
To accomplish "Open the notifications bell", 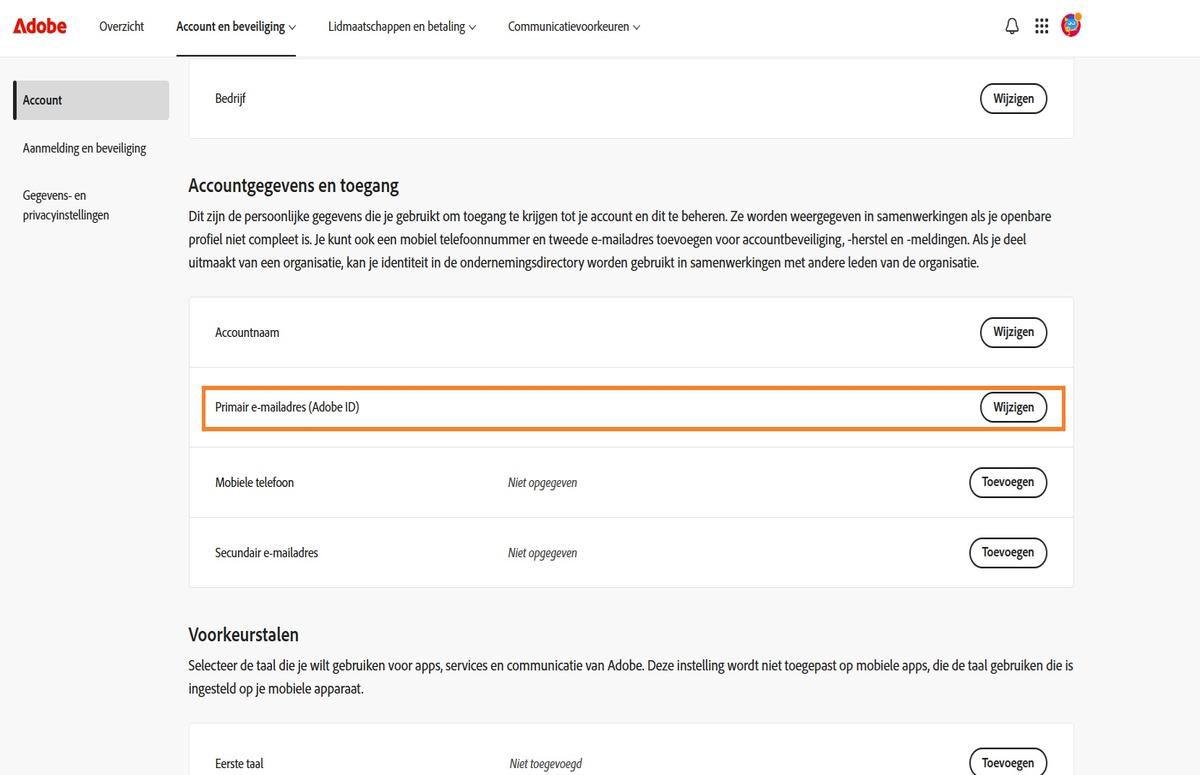I will pos(1011,25).
